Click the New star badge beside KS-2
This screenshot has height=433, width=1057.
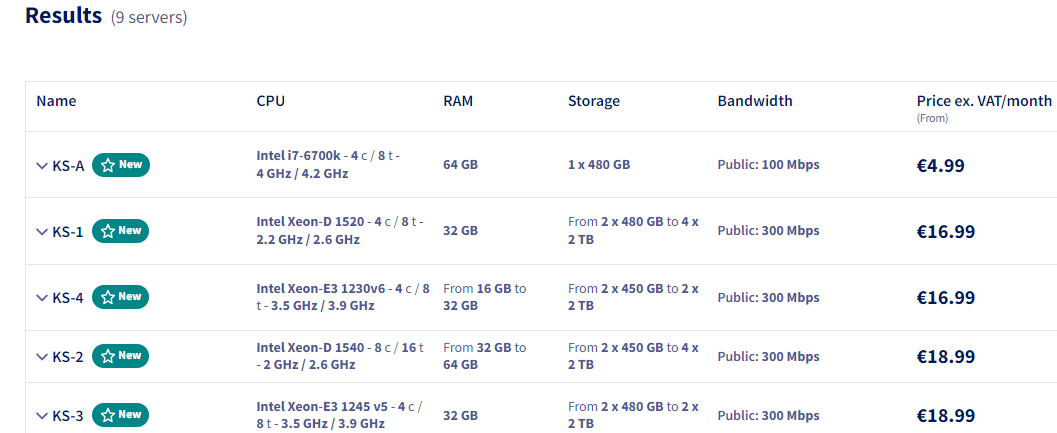pos(121,356)
